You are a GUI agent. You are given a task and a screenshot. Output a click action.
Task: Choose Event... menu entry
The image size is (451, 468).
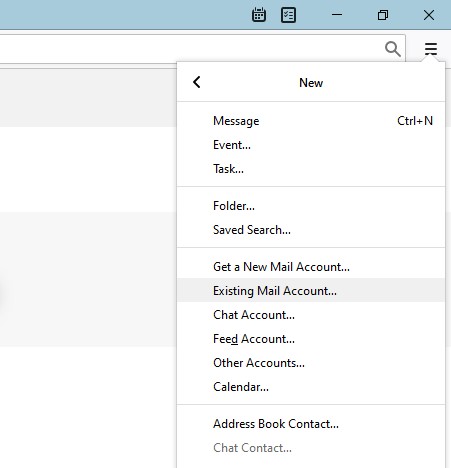311,145
